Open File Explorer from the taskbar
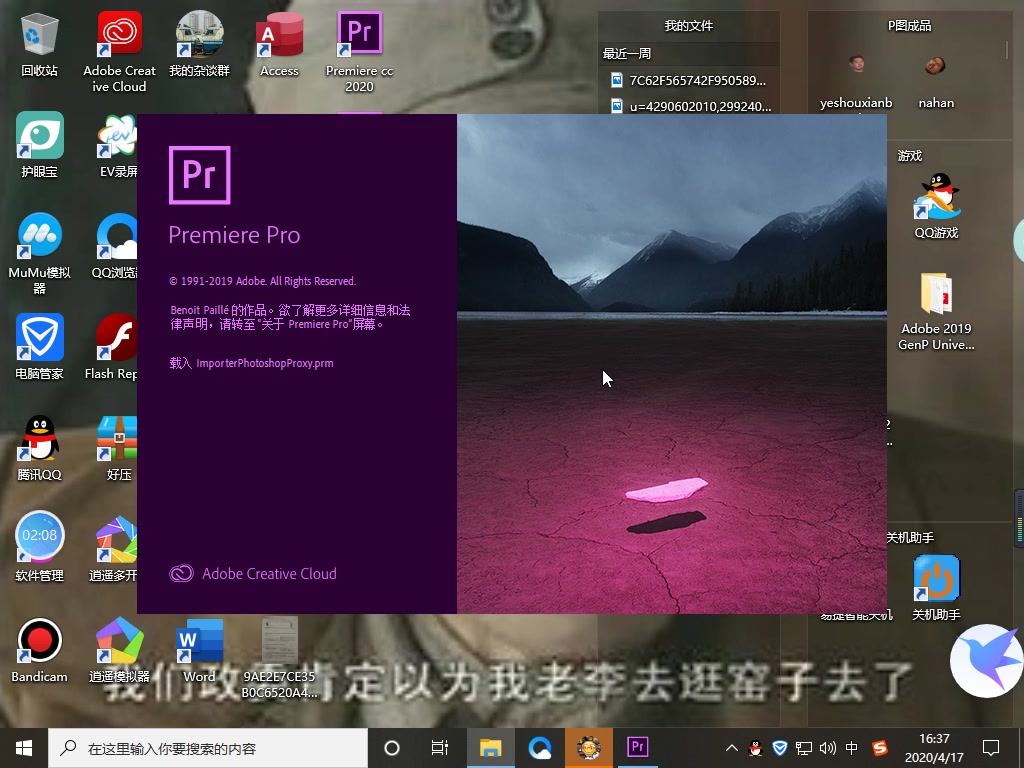The width and height of the screenshot is (1024, 768). (491, 747)
